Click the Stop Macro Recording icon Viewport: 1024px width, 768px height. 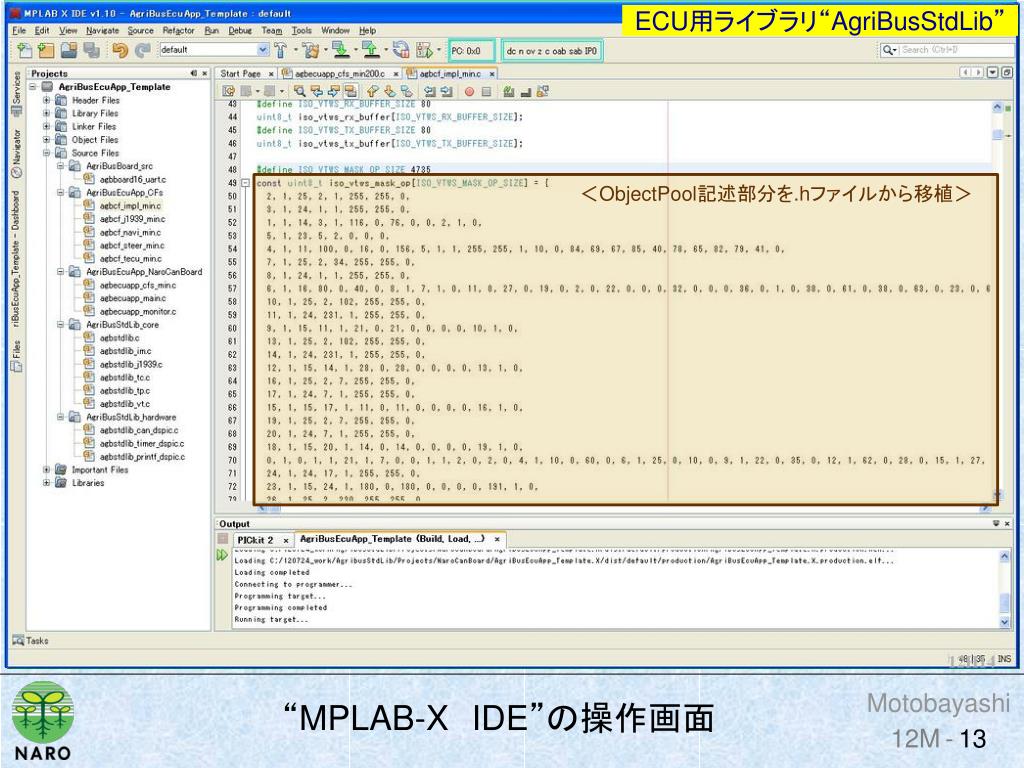(x=486, y=91)
